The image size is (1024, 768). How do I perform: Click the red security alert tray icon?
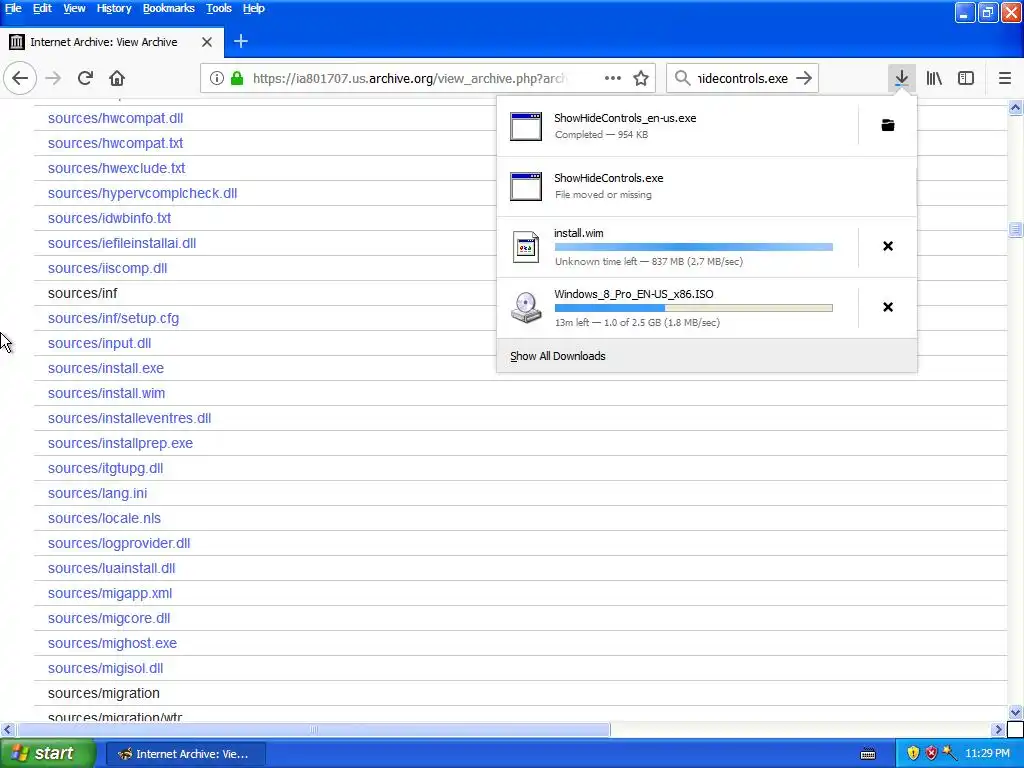click(x=931, y=754)
